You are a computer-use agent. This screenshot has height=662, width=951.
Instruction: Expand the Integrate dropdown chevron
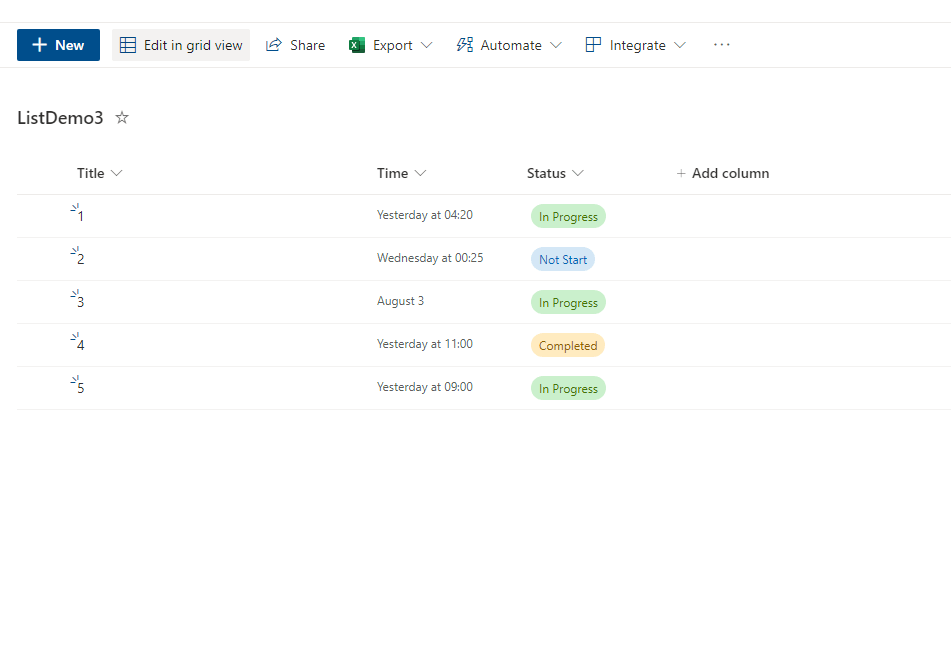[x=680, y=45]
